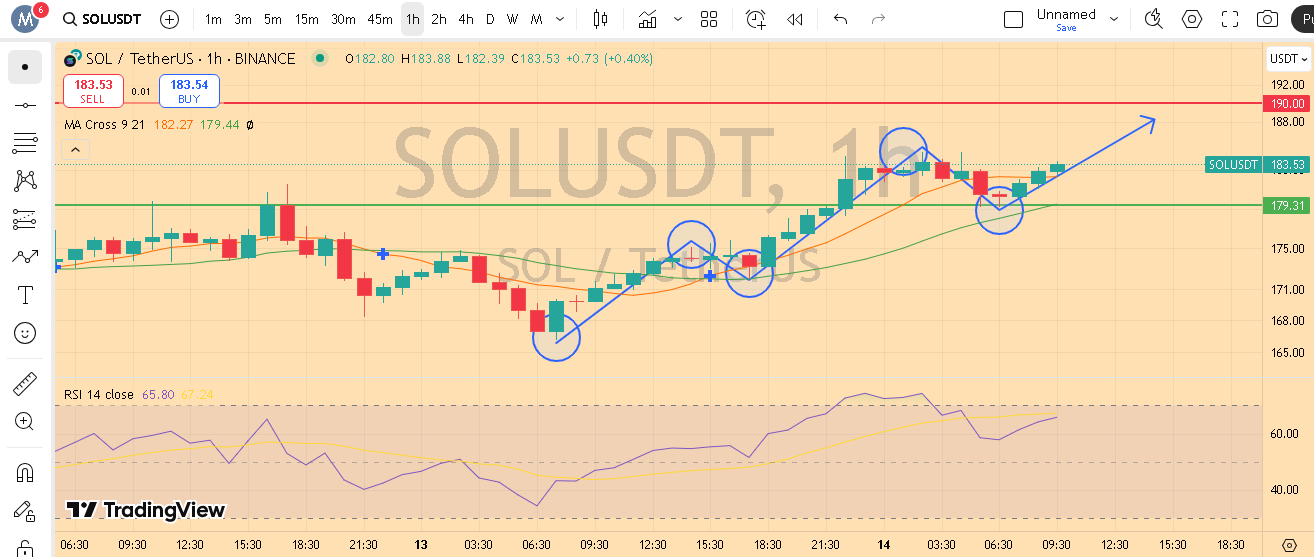The image size is (1314, 557).
Task: Click the ø icon beside MA Cross values
Action: coord(249,125)
